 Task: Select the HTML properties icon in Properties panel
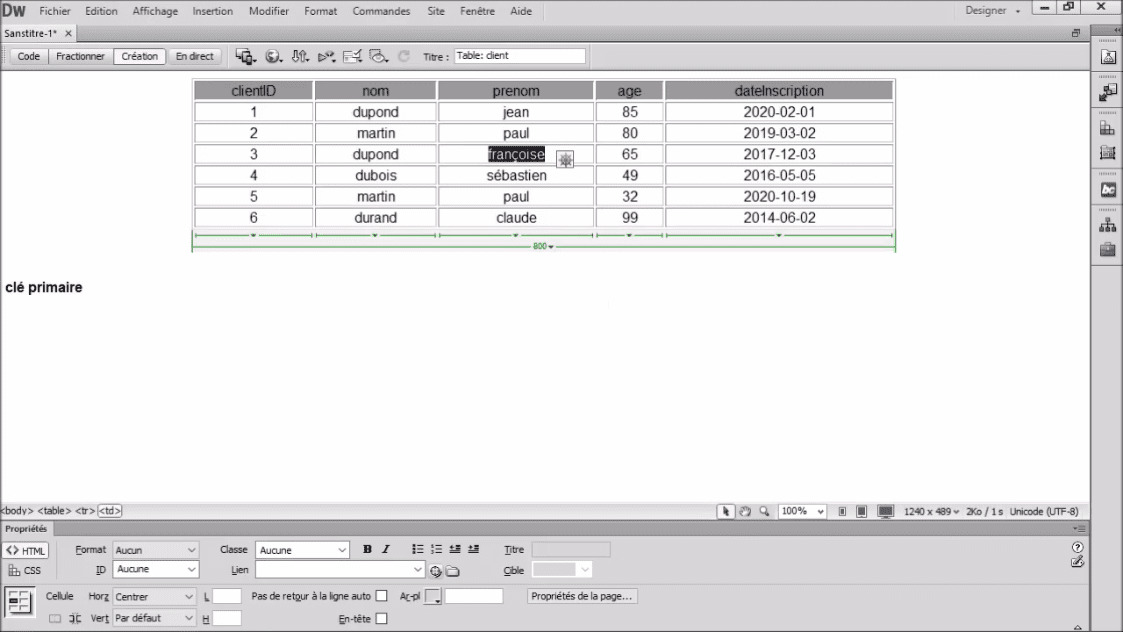[x=24, y=549]
